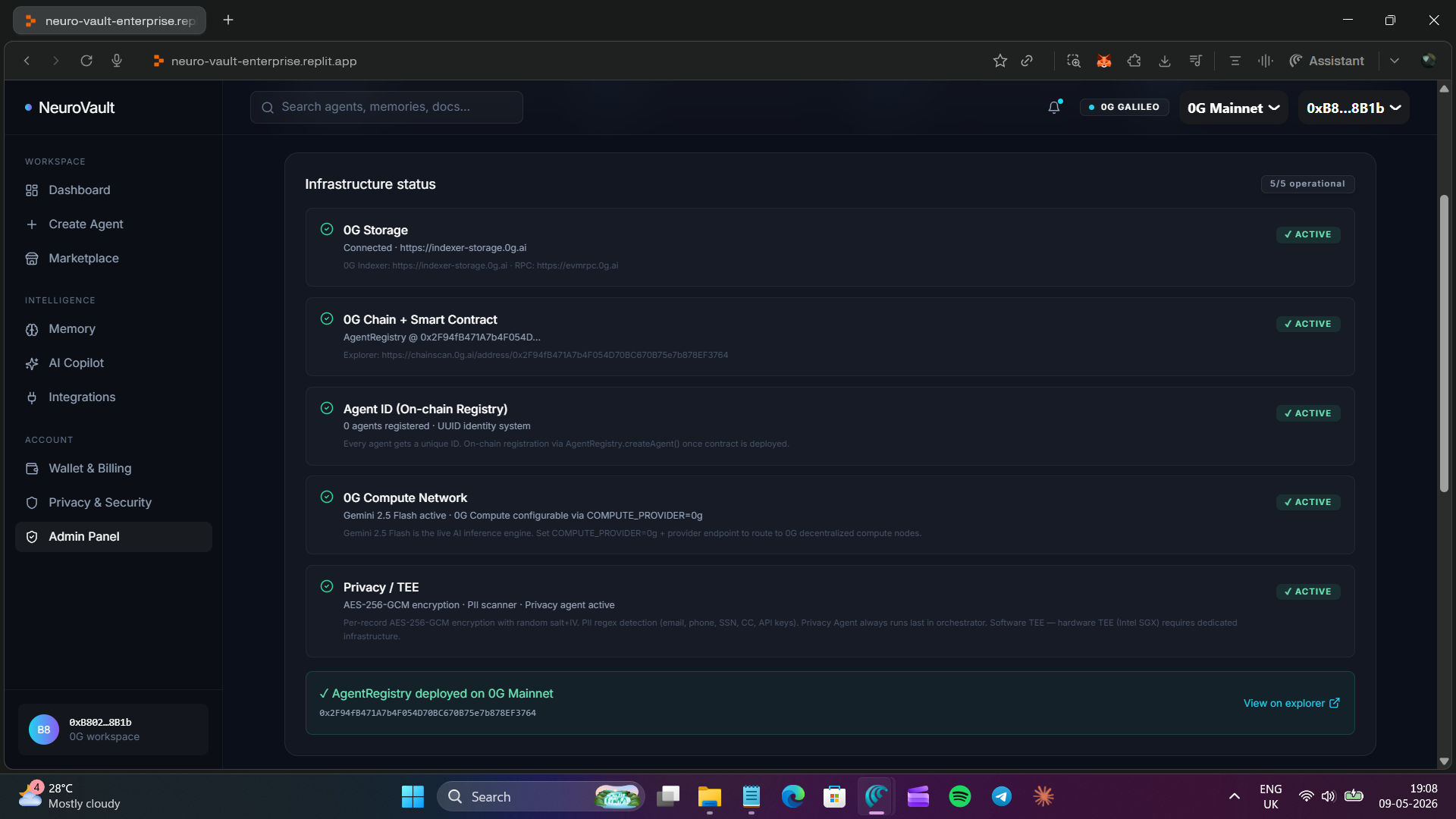Viewport: 1456px width, 819px height.
Task: Click the deployed contract address text
Action: click(428, 714)
